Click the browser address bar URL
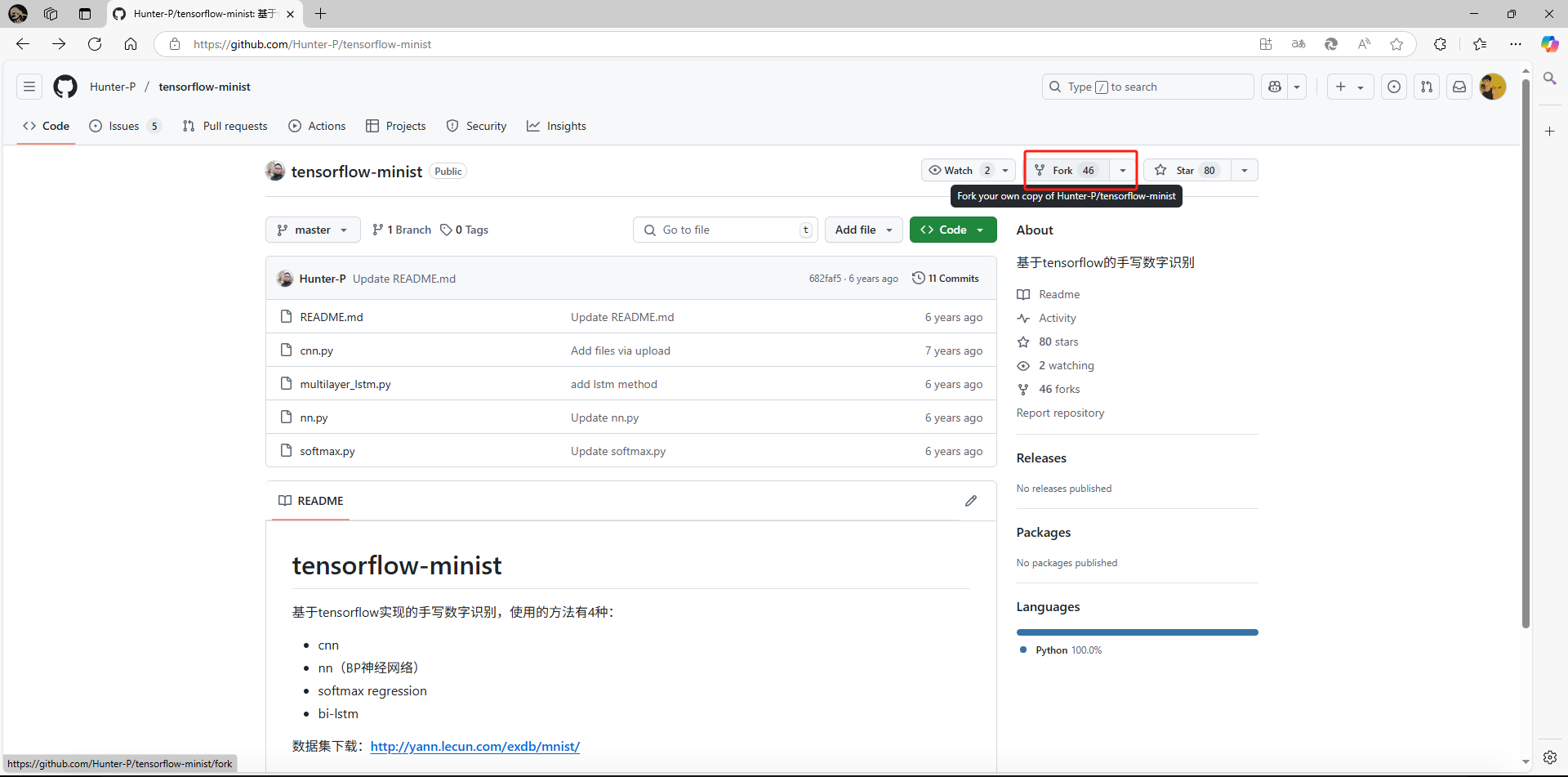This screenshot has height=777, width=1568. click(312, 44)
